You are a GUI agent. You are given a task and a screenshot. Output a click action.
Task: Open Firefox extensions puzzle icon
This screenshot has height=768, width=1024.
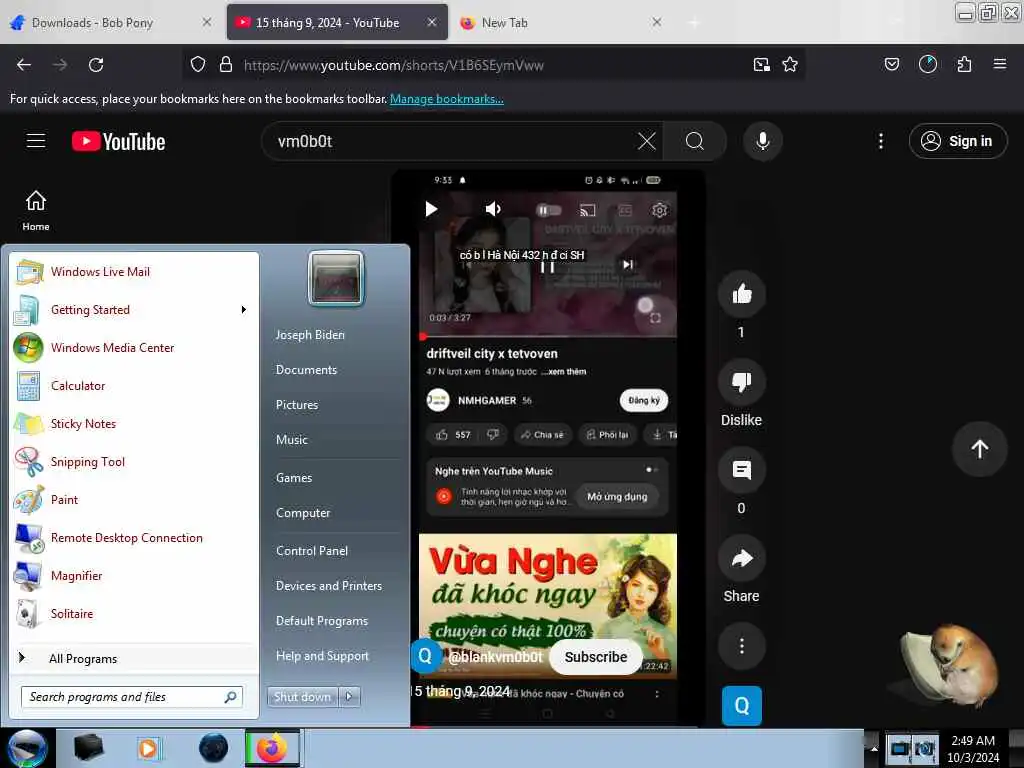(964, 65)
